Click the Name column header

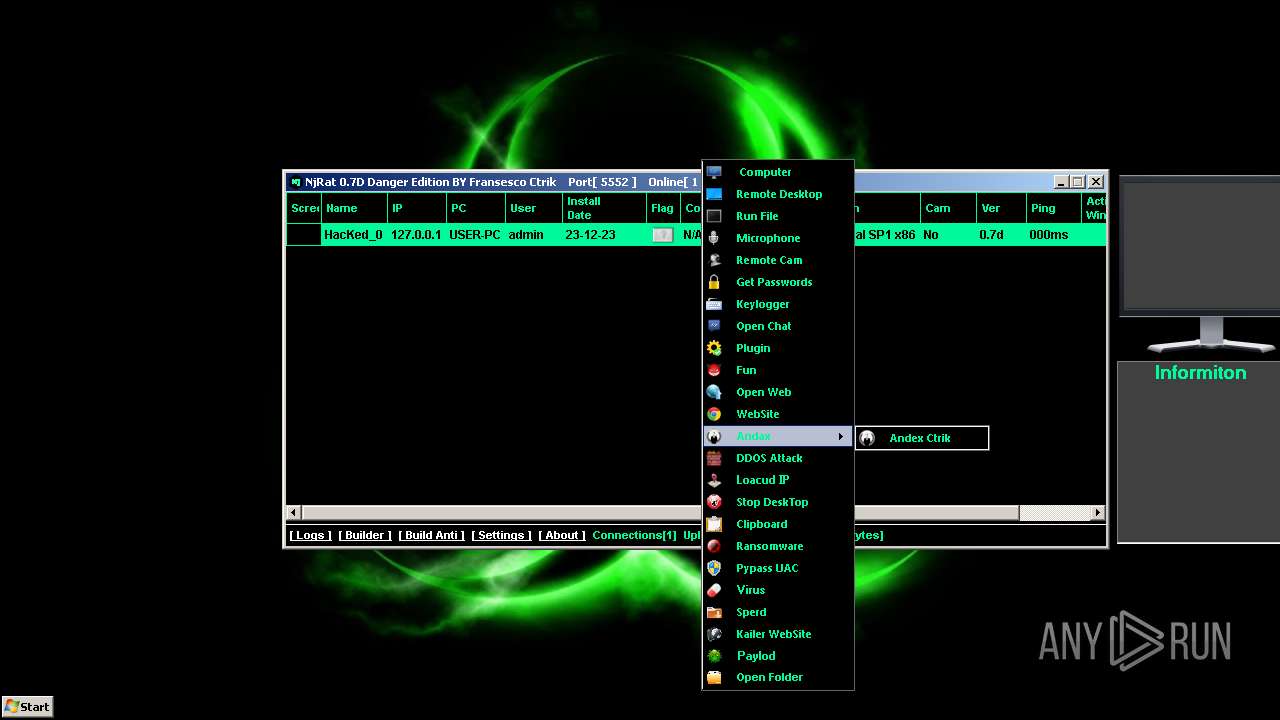(x=354, y=208)
